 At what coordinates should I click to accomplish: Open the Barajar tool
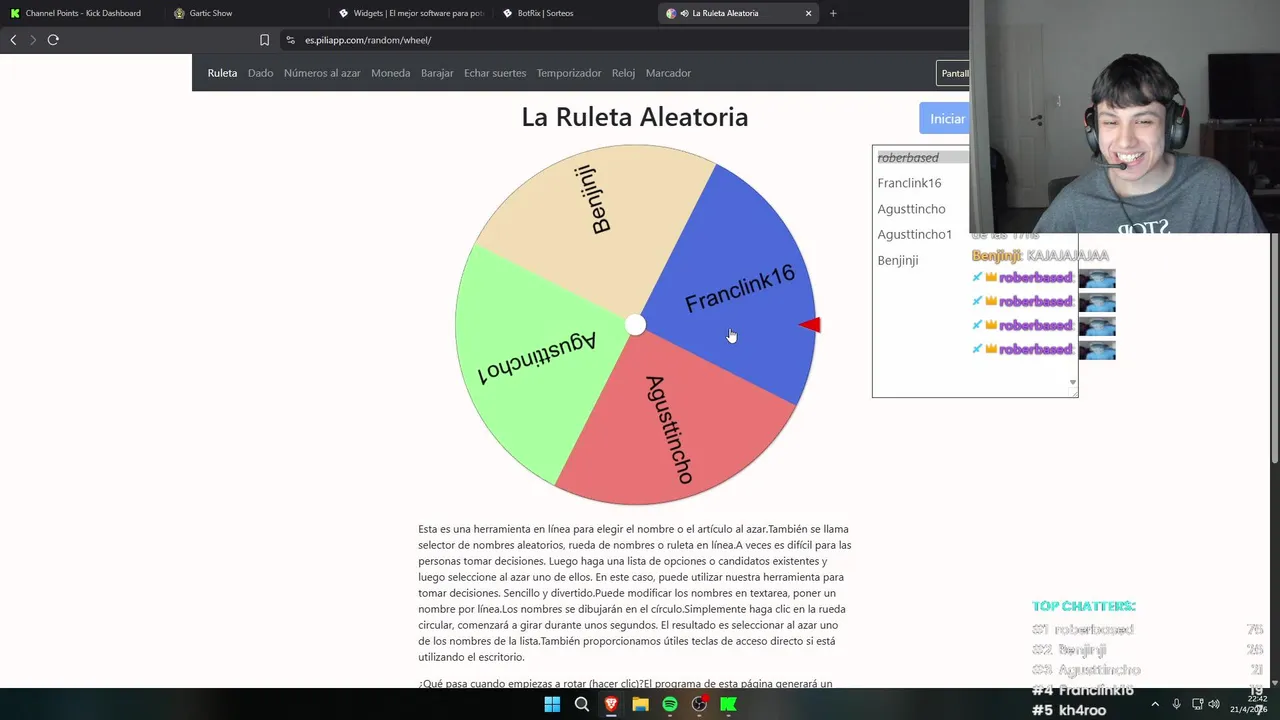(437, 73)
